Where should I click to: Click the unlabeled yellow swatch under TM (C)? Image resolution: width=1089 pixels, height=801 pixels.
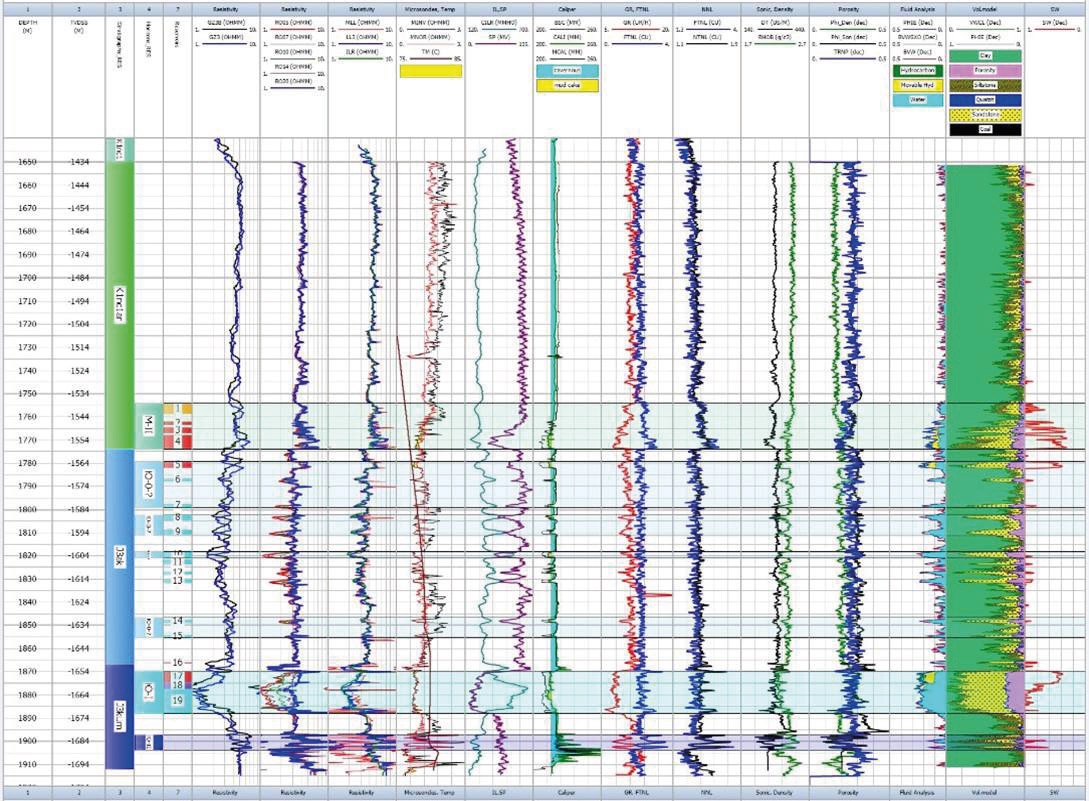(x=431, y=71)
